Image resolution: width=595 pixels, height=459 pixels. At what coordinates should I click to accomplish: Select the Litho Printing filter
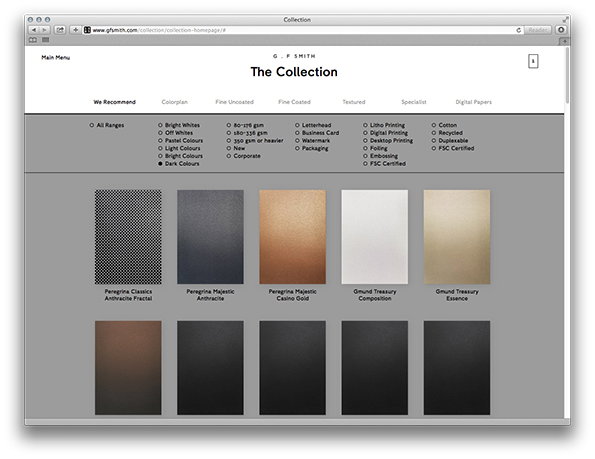coord(384,125)
